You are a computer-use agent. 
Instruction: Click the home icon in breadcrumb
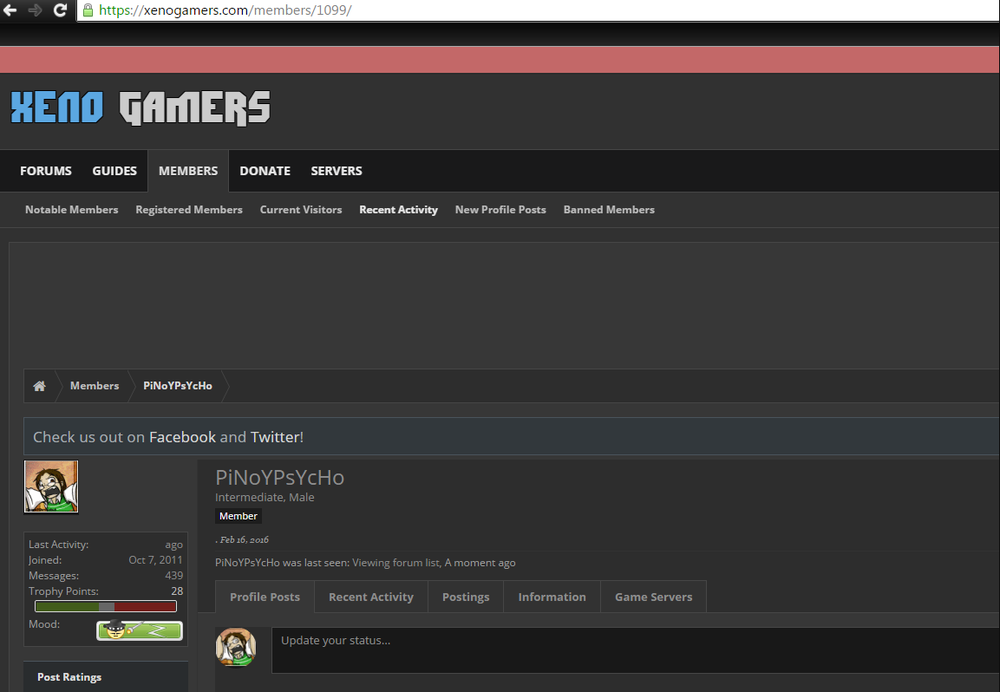click(x=40, y=386)
